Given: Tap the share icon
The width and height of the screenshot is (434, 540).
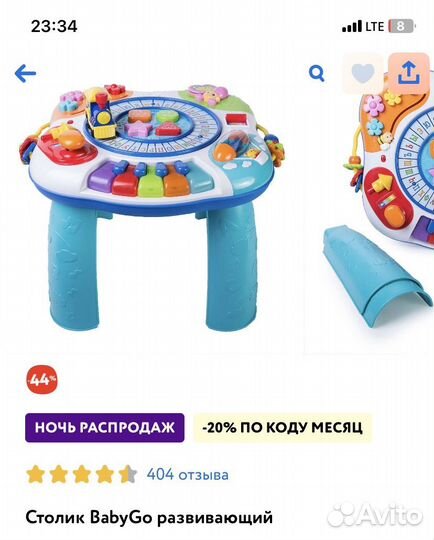Looking at the screenshot, I should point(409,73).
